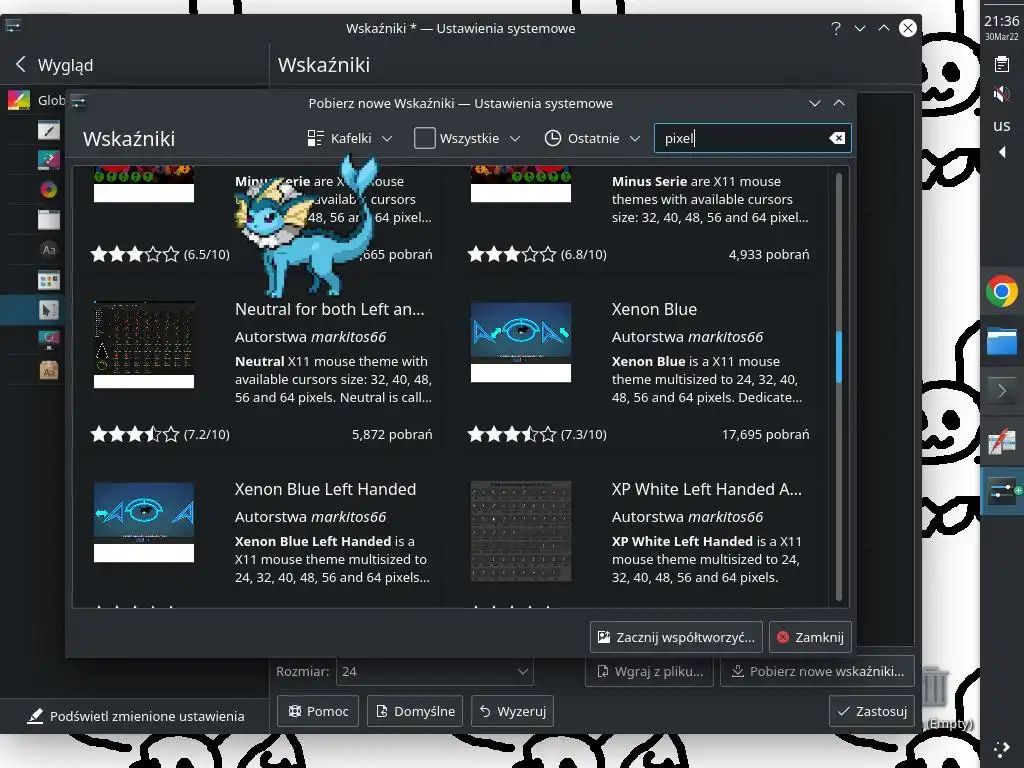Click the (6.8/10) star rating
The image size is (1024, 768).
point(537,254)
